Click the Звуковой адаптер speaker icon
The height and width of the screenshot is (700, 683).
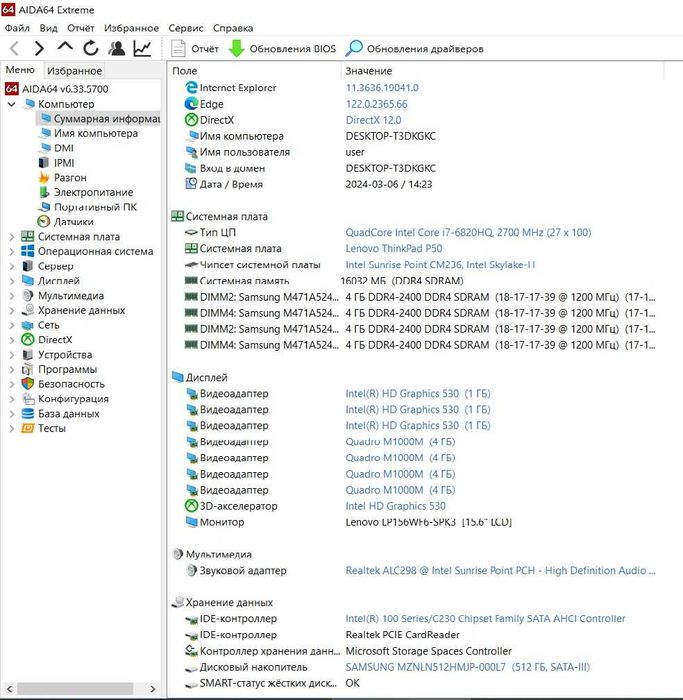(191, 570)
